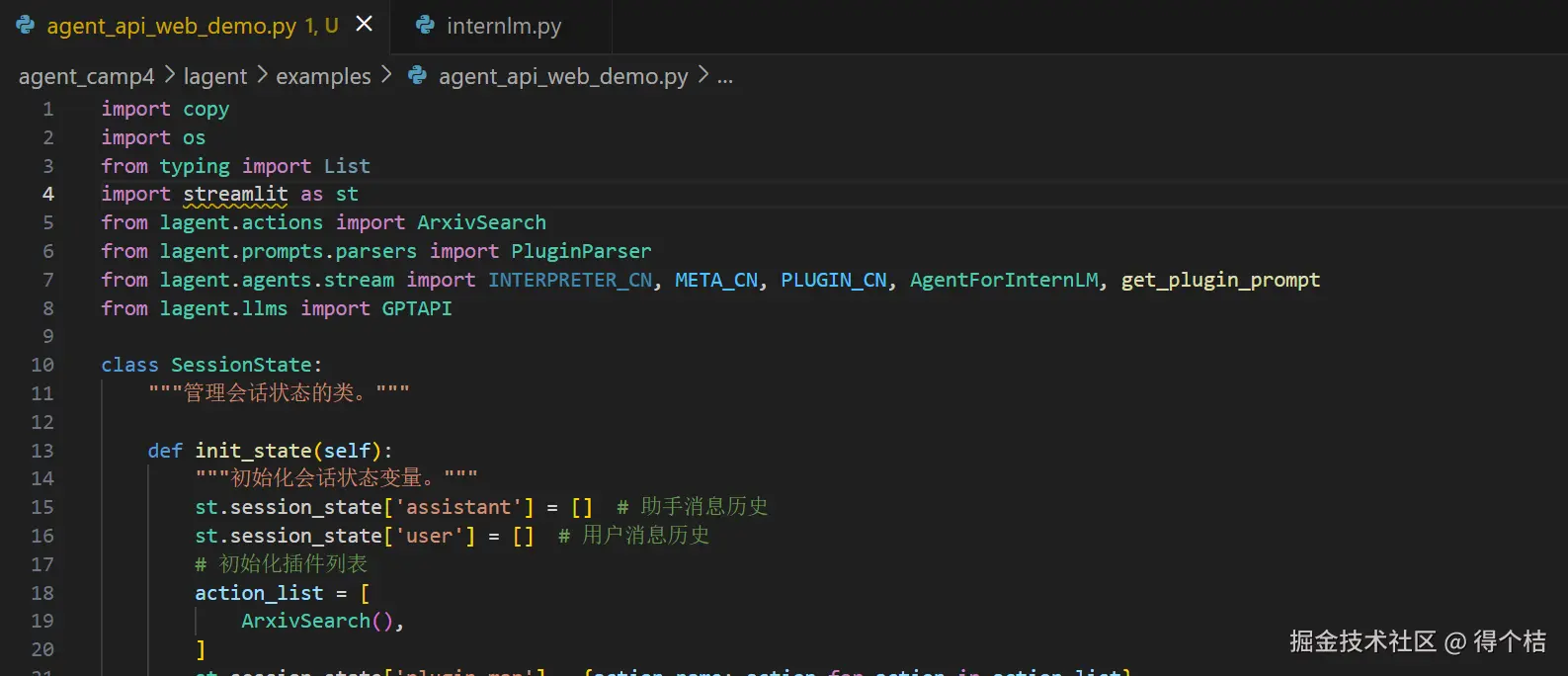Image resolution: width=1568 pixels, height=676 pixels.
Task: Select agent_api_web_demo.py in the breadcrumb
Action: [x=563, y=76]
